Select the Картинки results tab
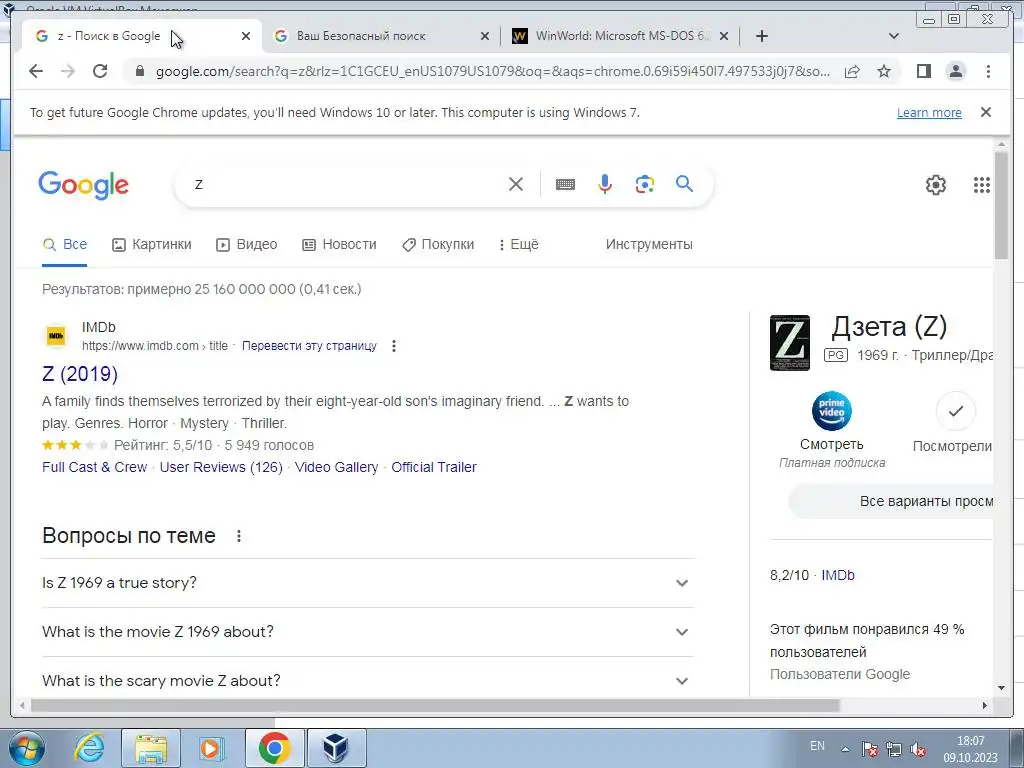1024x768 pixels. [152, 244]
